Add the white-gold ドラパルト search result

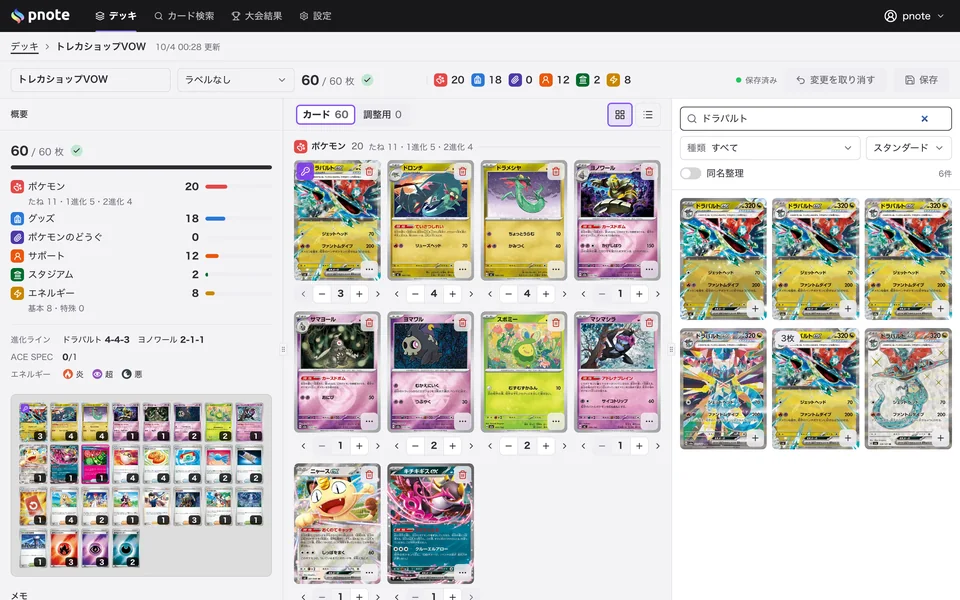point(940,438)
